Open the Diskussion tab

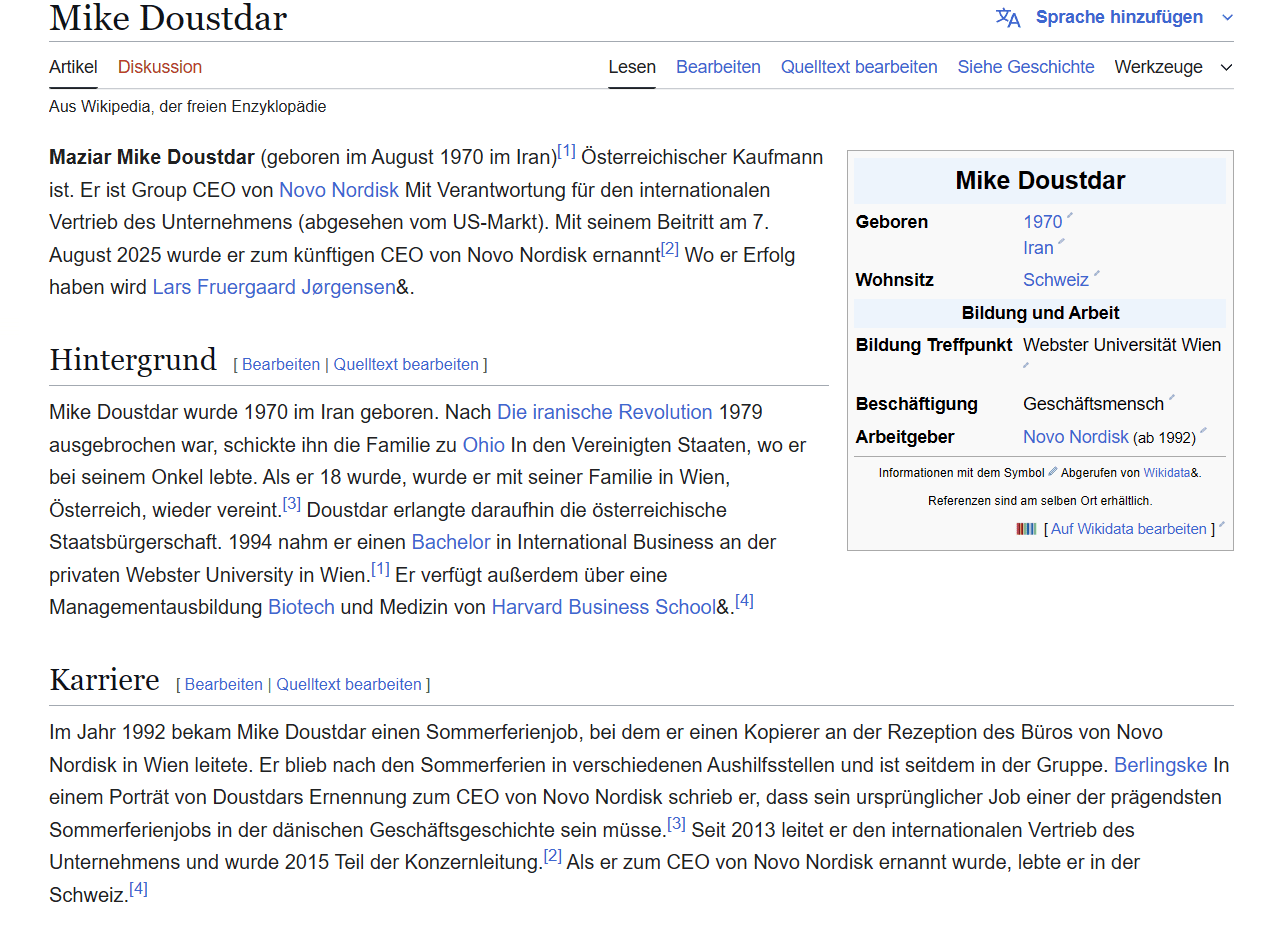point(160,67)
